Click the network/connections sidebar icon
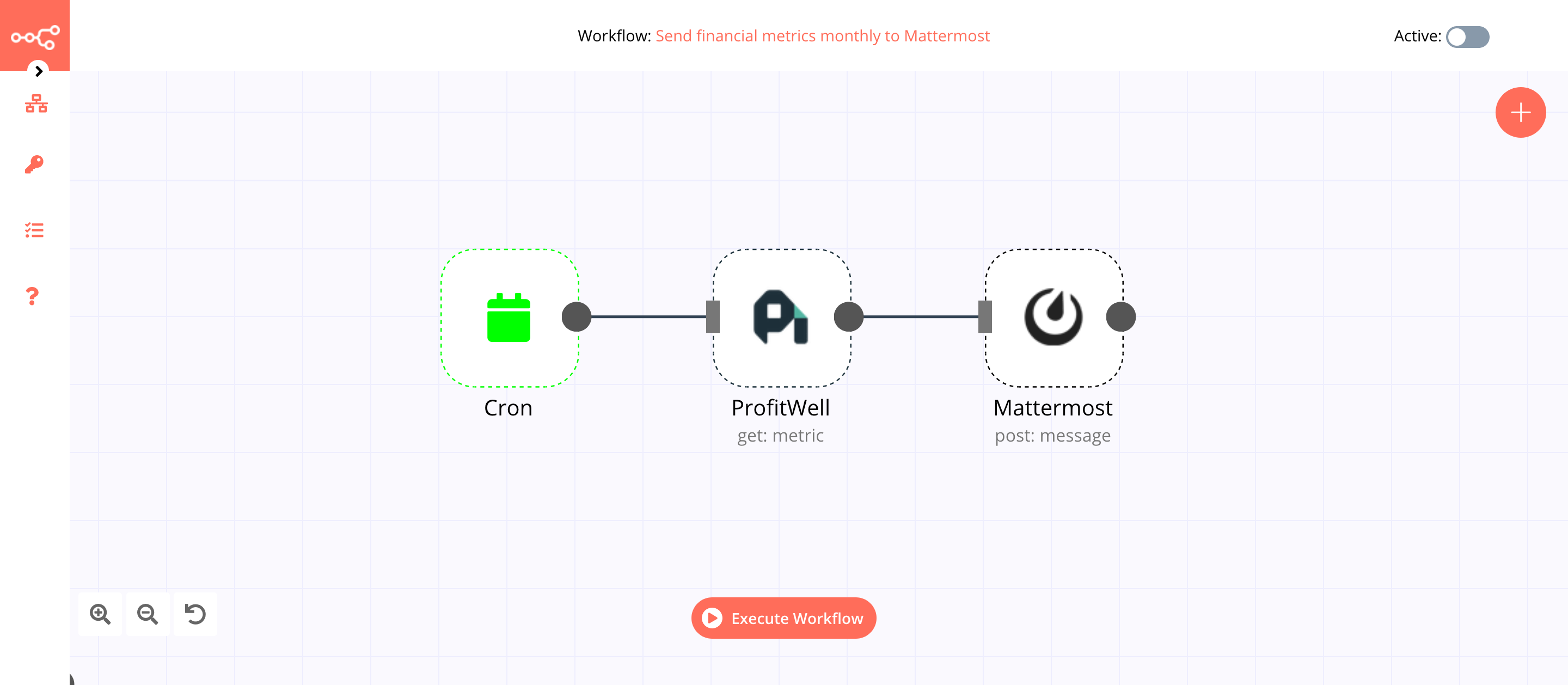Viewport: 1568px width, 685px height. (x=35, y=104)
